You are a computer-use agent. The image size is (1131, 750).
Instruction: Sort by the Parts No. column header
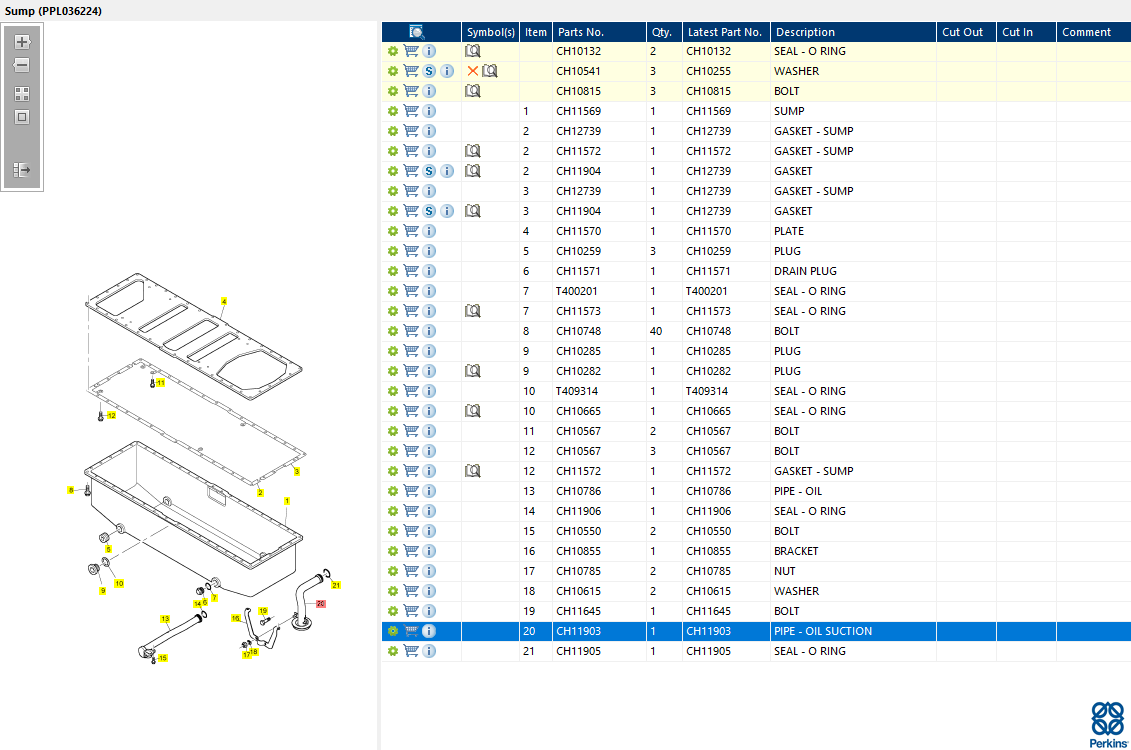click(x=581, y=32)
